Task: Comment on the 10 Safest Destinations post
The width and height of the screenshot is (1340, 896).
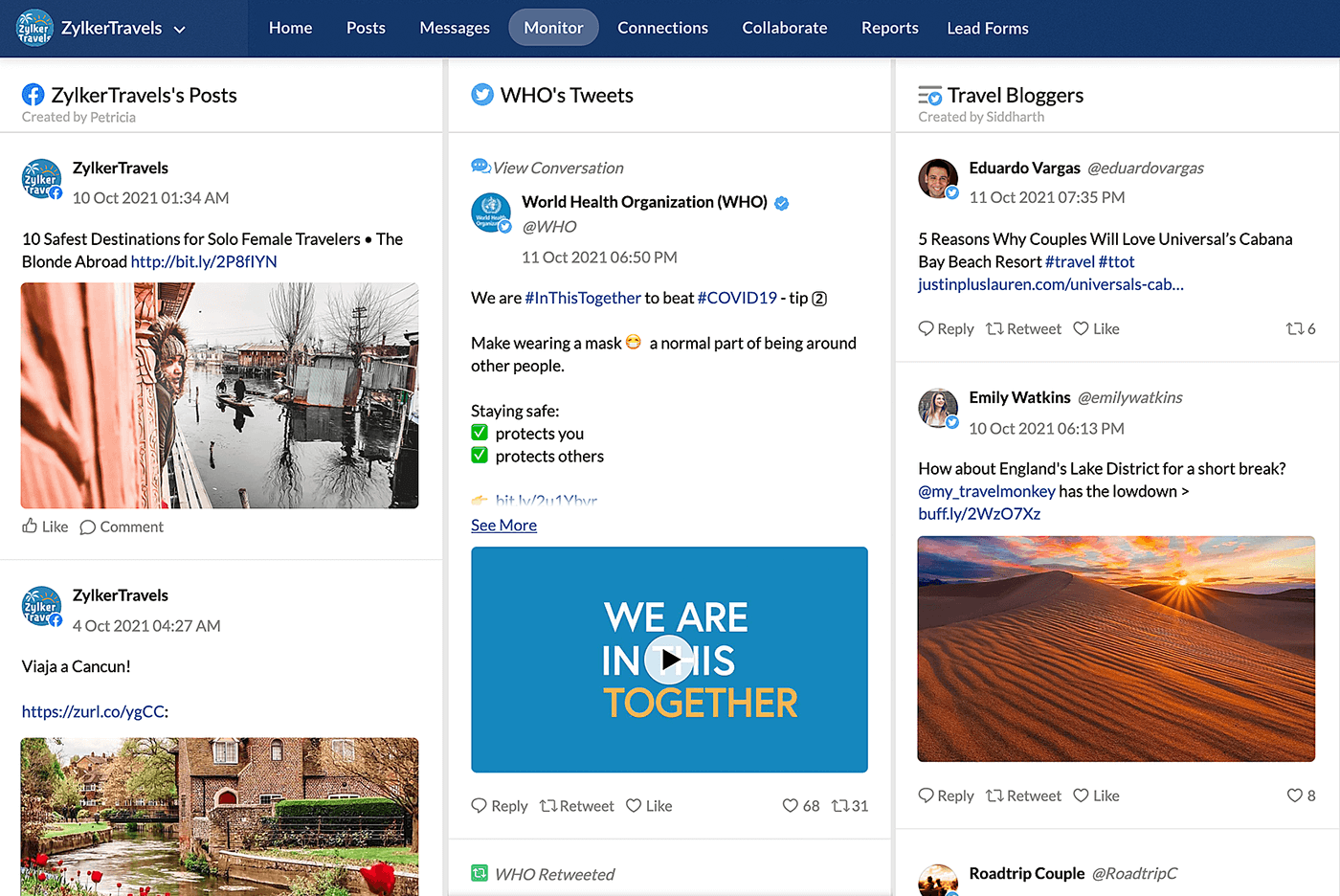Action: [122, 526]
